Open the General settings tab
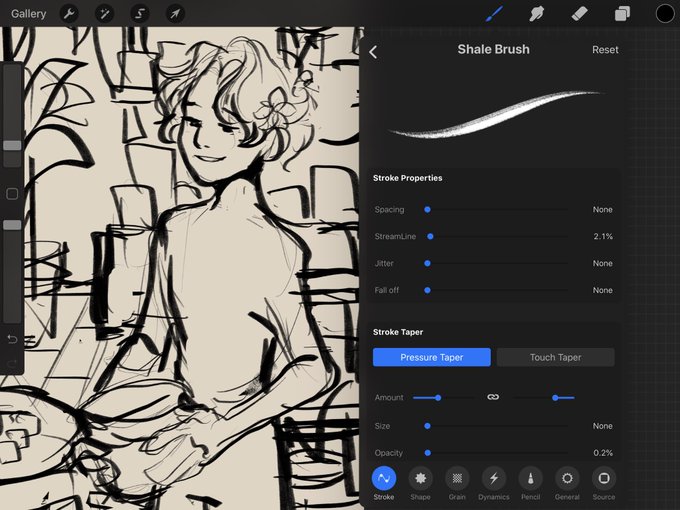The height and width of the screenshot is (510, 680). click(x=567, y=484)
